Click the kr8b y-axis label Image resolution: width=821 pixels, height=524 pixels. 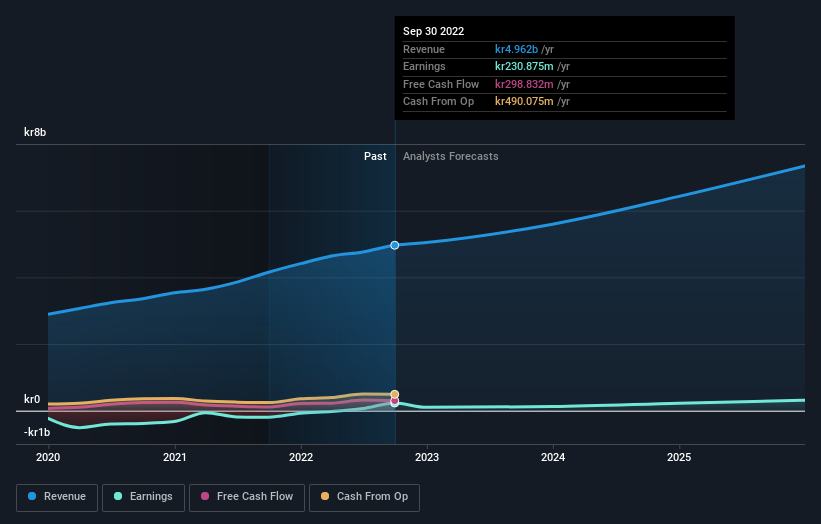pos(35,132)
